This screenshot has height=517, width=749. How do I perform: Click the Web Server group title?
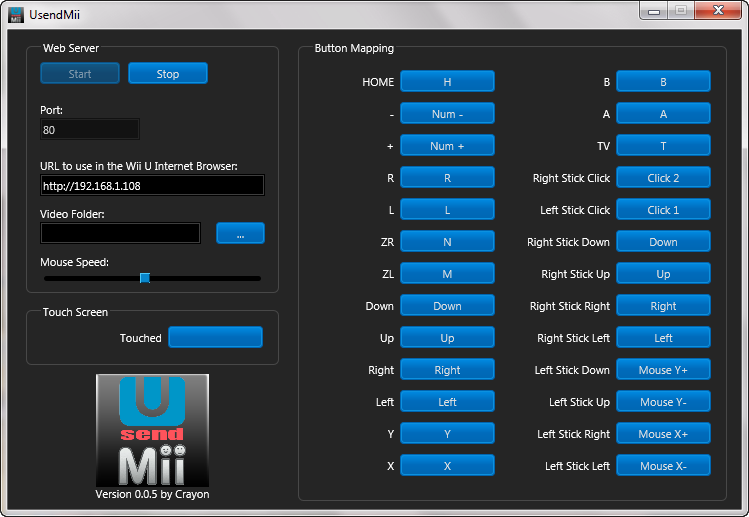tap(71, 48)
